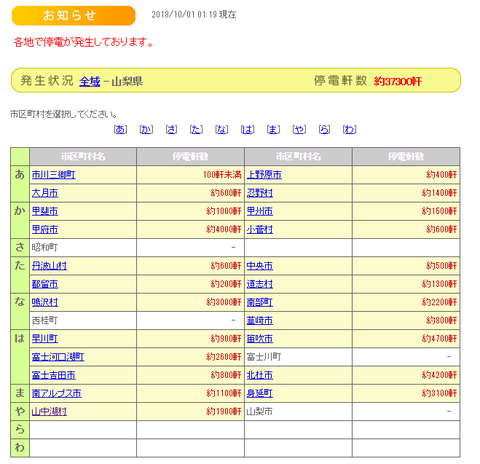Jump to the さ kana index
480x464 pixels.
(x=171, y=129)
